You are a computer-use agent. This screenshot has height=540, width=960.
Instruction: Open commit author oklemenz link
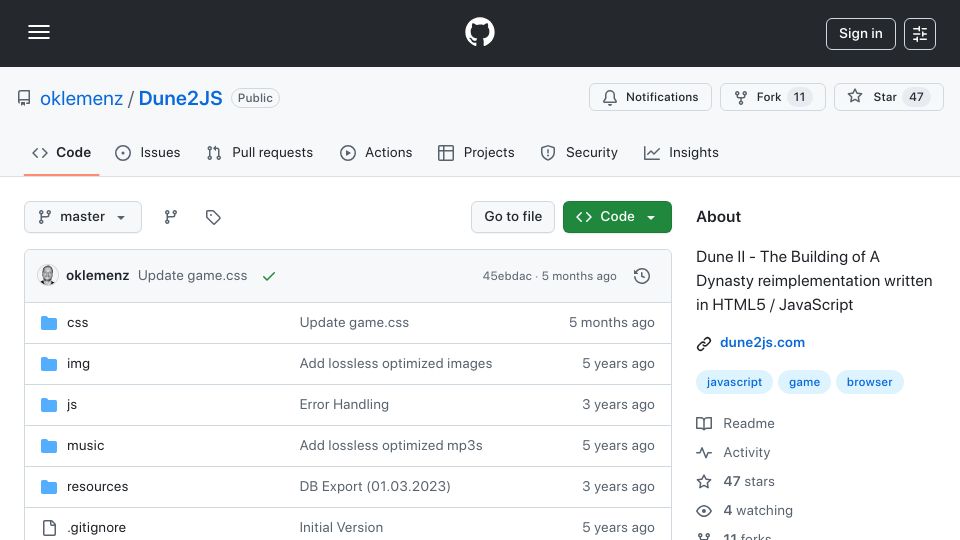(97, 276)
